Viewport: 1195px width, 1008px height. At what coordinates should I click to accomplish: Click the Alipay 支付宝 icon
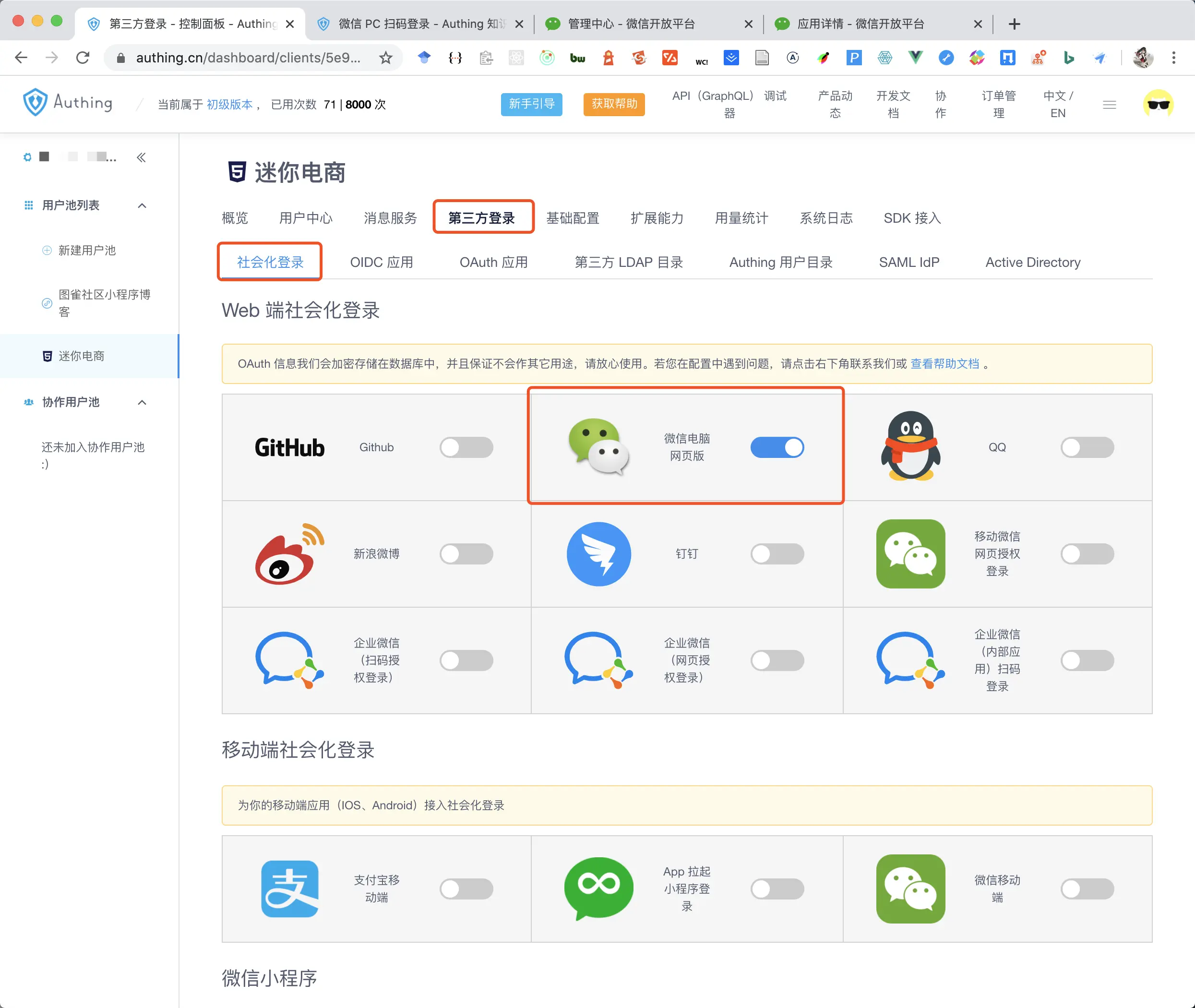289,888
